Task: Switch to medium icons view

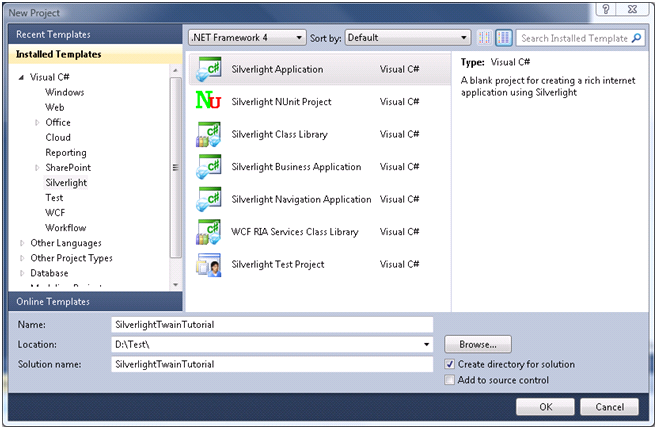Action: click(504, 38)
